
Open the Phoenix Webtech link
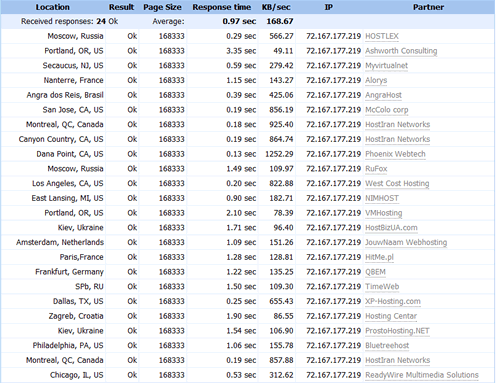pyautogui.click(x=395, y=154)
